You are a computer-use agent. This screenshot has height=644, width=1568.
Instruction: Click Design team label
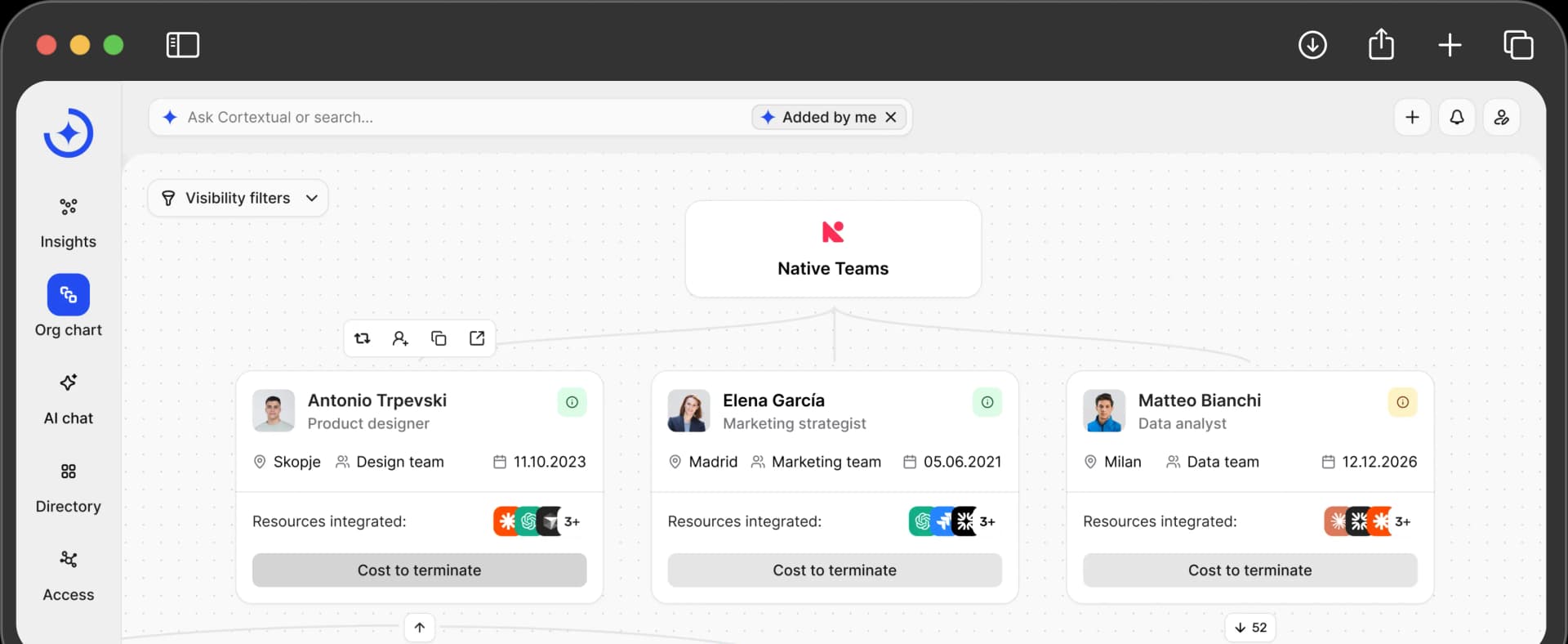point(390,462)
